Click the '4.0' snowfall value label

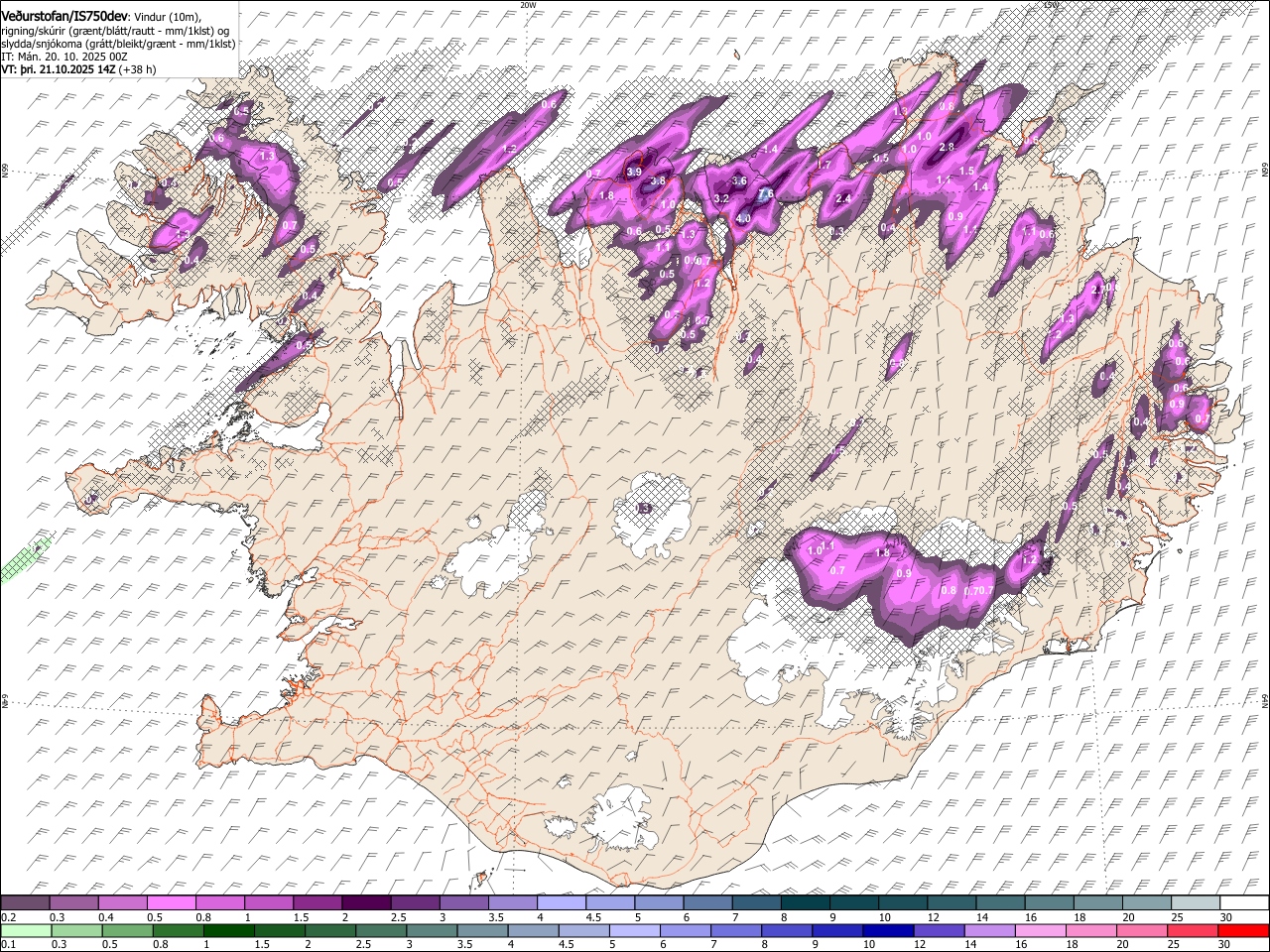[x=744, y=218]
